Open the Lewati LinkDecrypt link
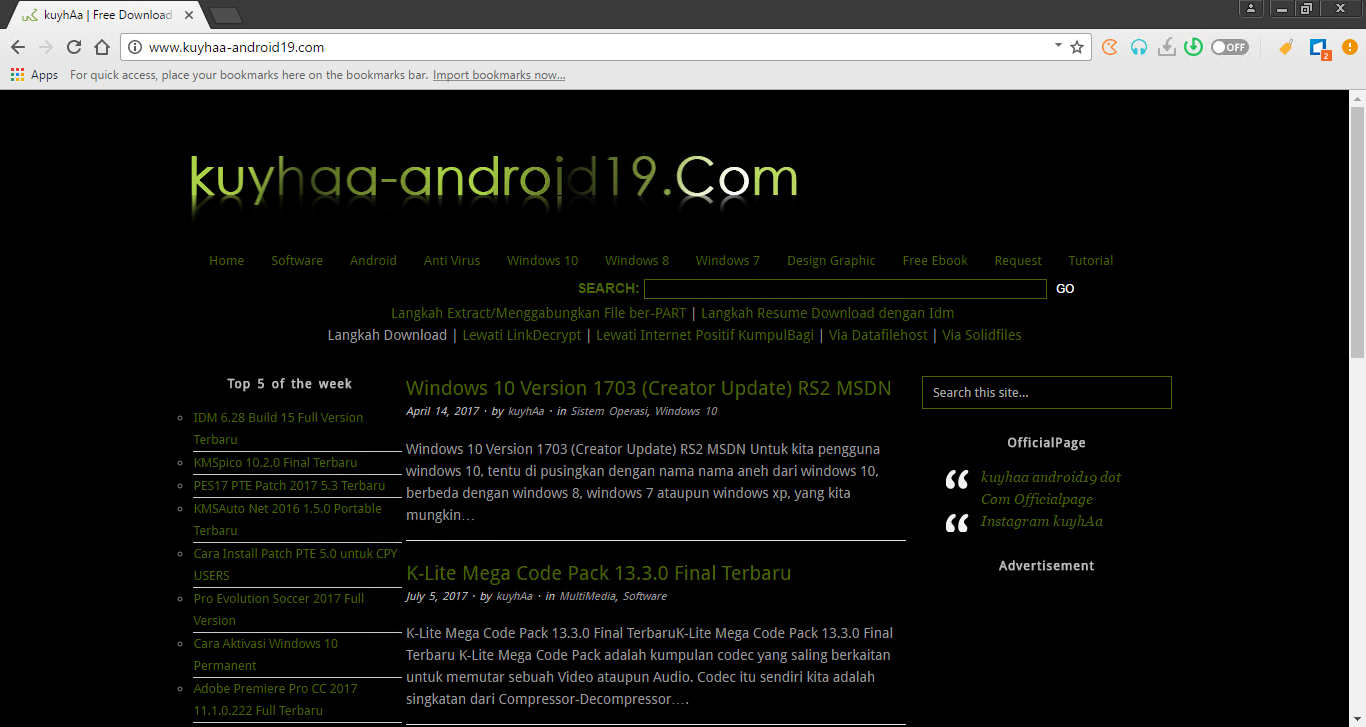 521,335
